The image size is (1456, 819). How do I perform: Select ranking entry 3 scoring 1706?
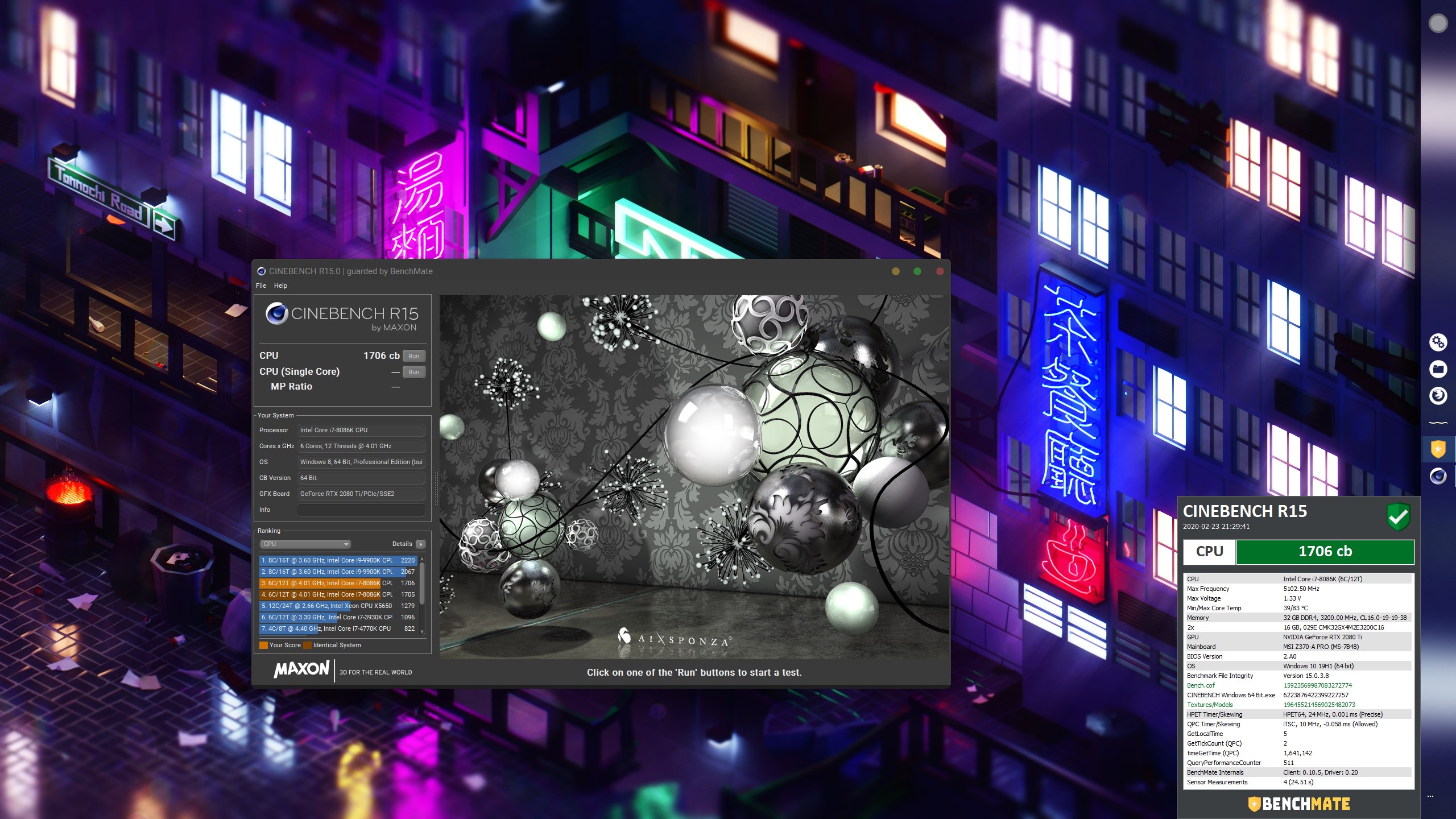tap(338, 583)
